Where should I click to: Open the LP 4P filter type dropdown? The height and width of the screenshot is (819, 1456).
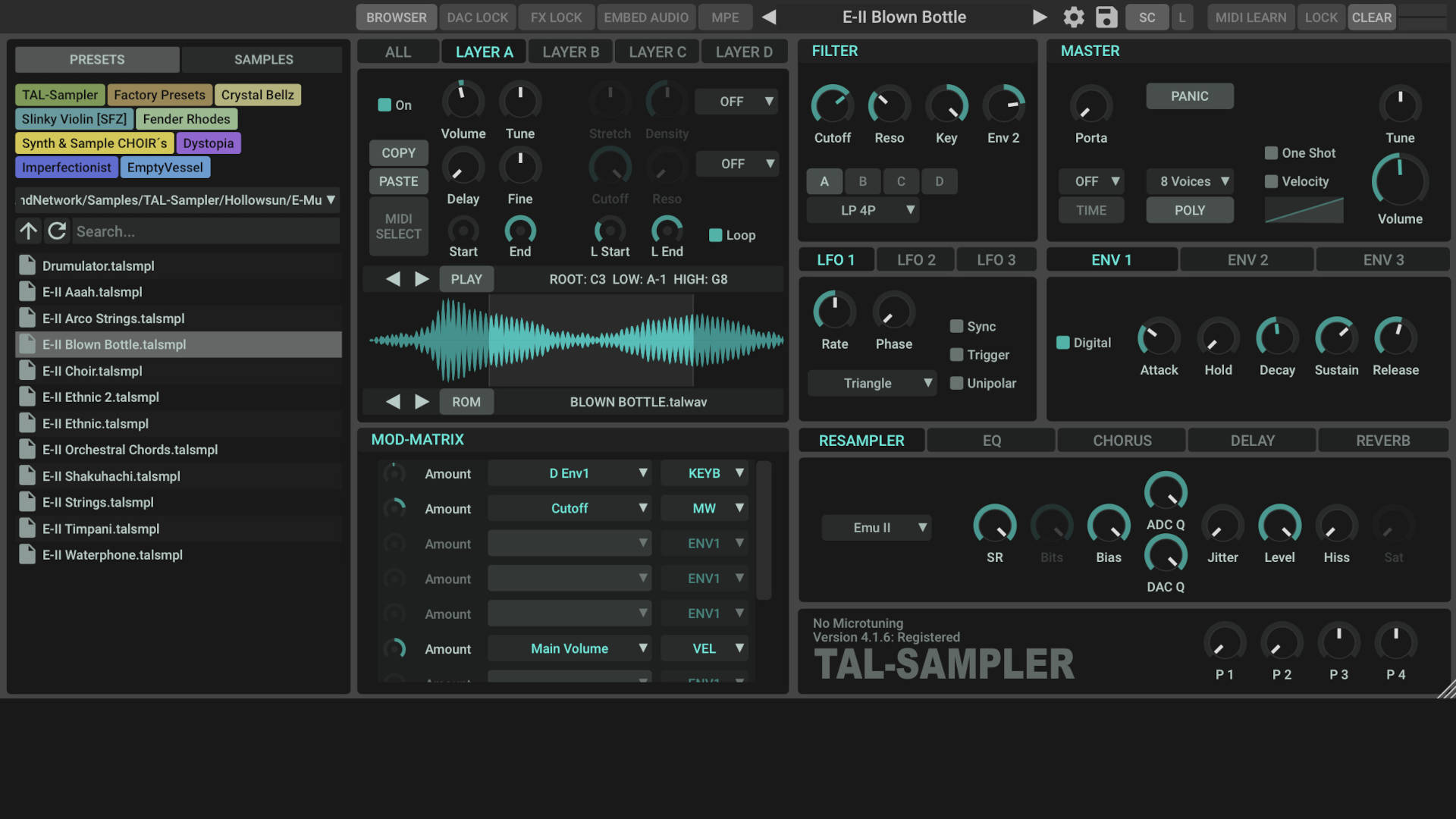[x=863, y=210]
